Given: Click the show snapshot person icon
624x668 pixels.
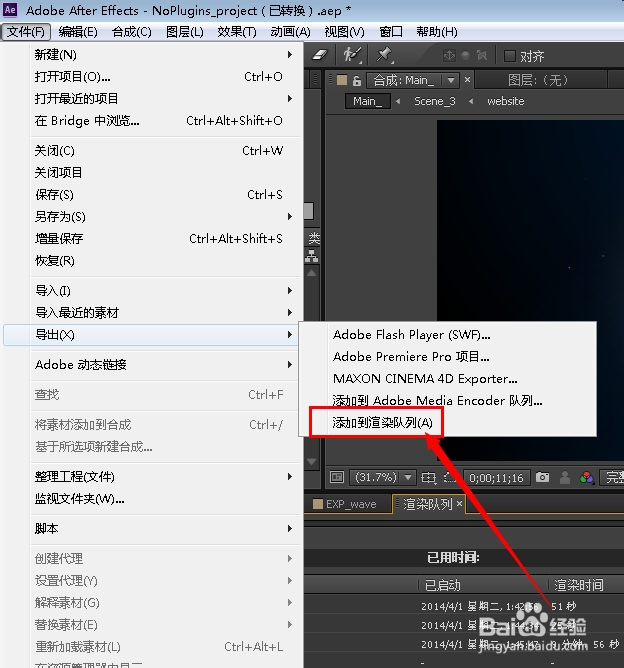Looking at the screenshot, I should click(565, 478).
